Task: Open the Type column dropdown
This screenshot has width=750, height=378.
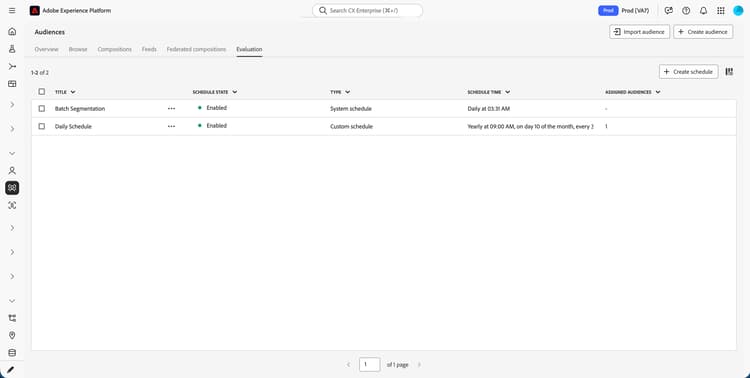Action: pyautogui.click(x=347, y=92)
